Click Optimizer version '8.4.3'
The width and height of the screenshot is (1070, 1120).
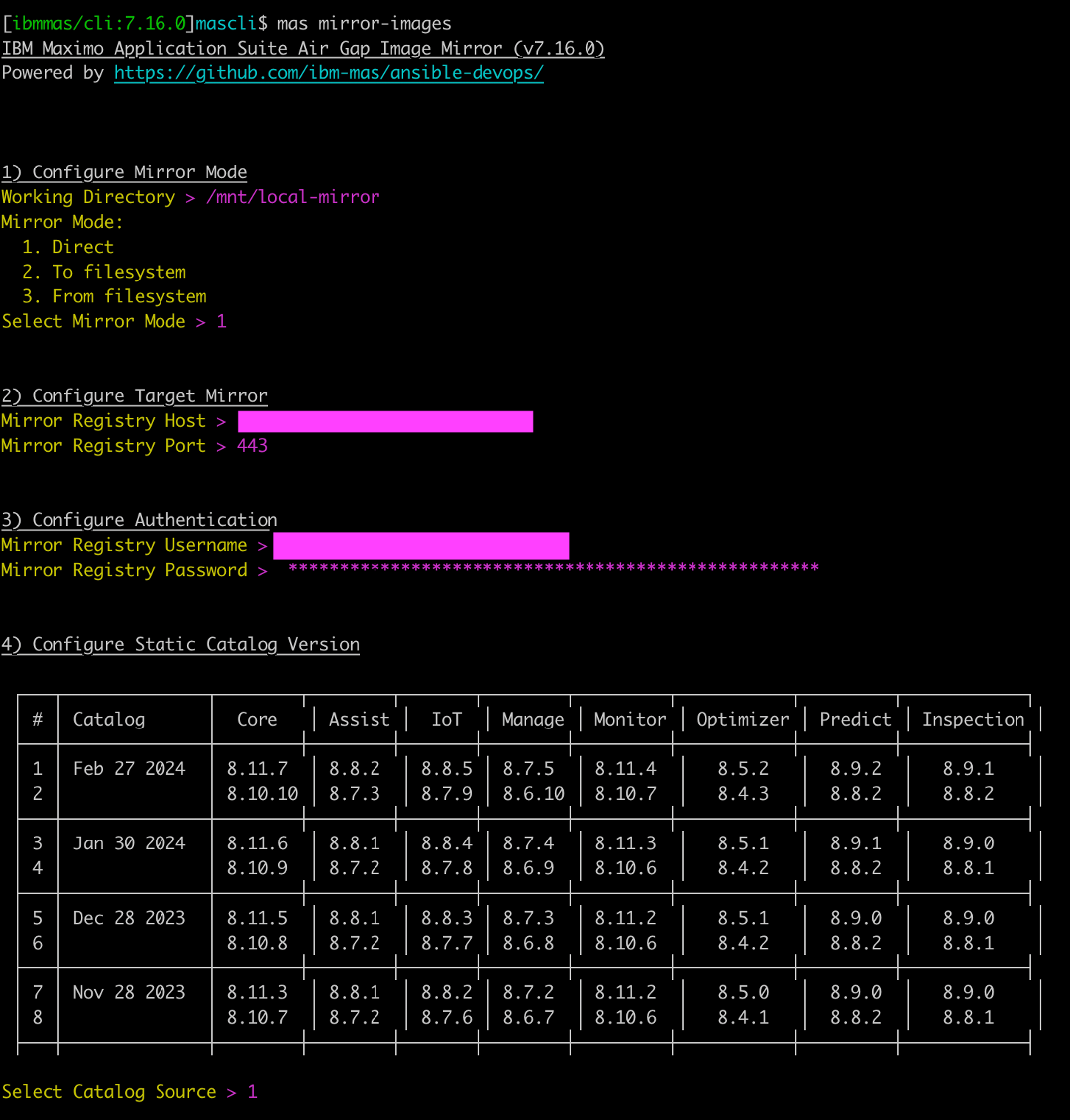pos(743,794)
